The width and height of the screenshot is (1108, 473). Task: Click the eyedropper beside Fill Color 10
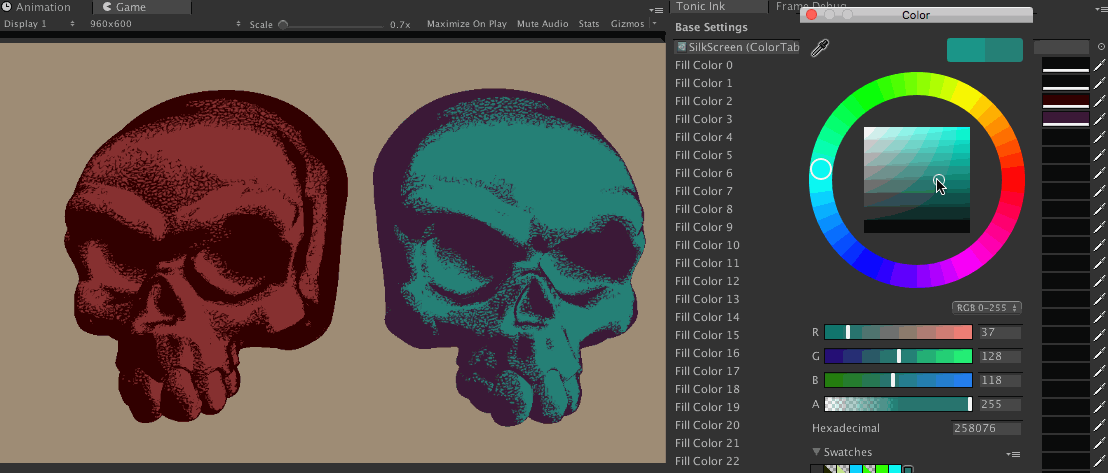click(1099, 245)
